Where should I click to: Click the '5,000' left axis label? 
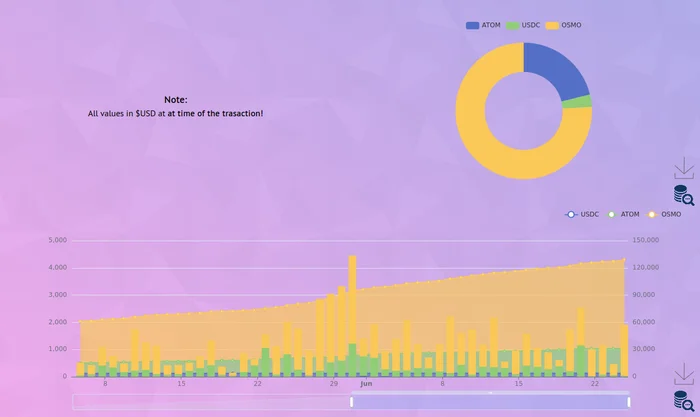(x=58, y=240)
